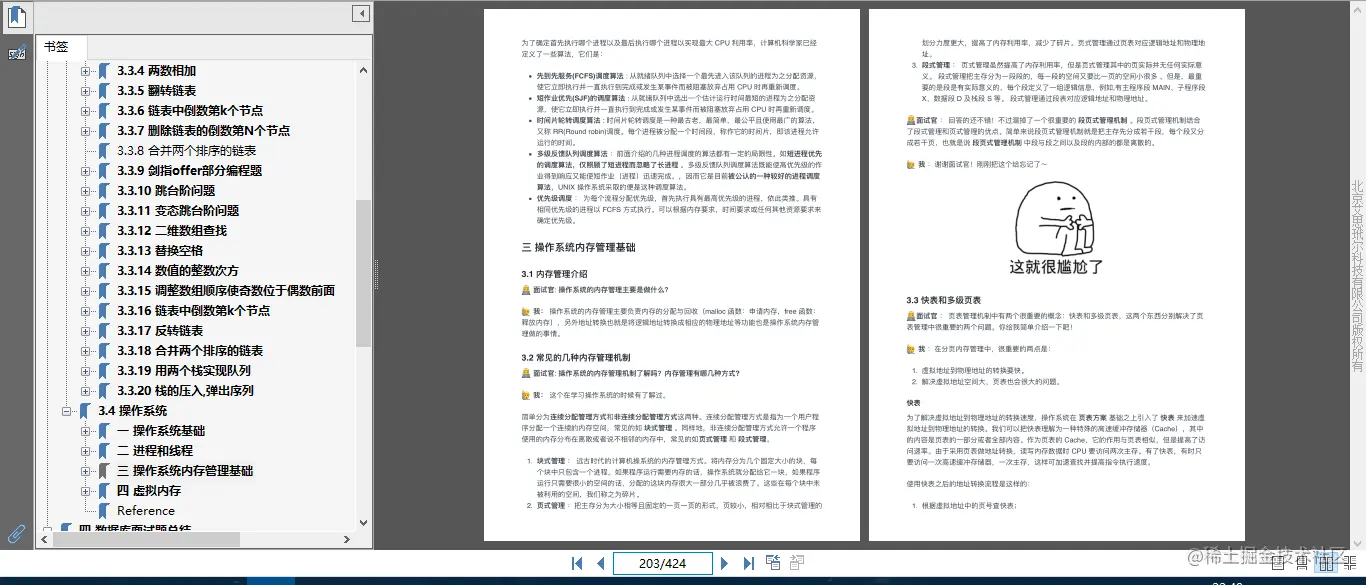Open the Bookmarks panel icon in sidebar

tap(17, 16)
